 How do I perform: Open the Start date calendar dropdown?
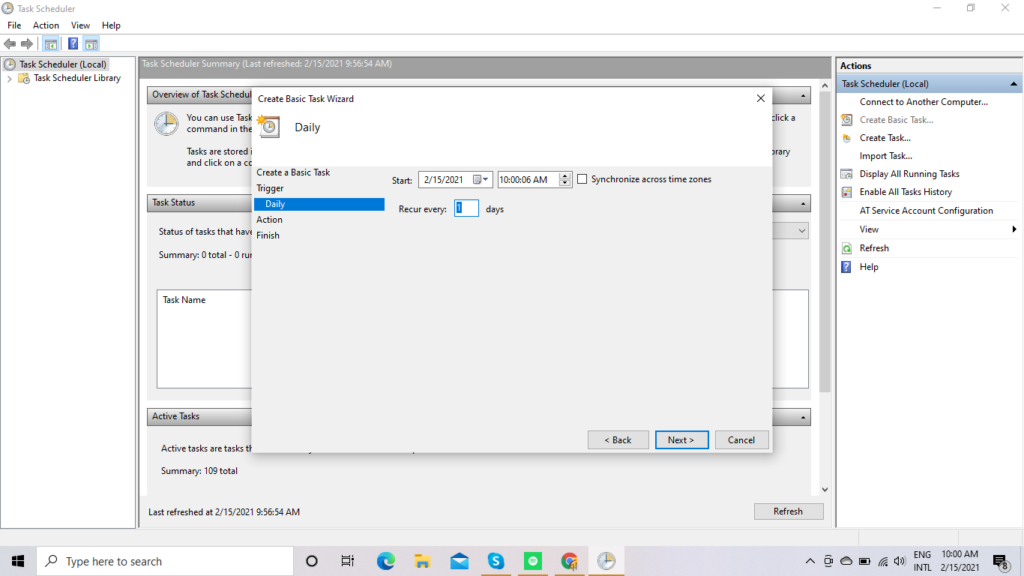pos(481,180)
